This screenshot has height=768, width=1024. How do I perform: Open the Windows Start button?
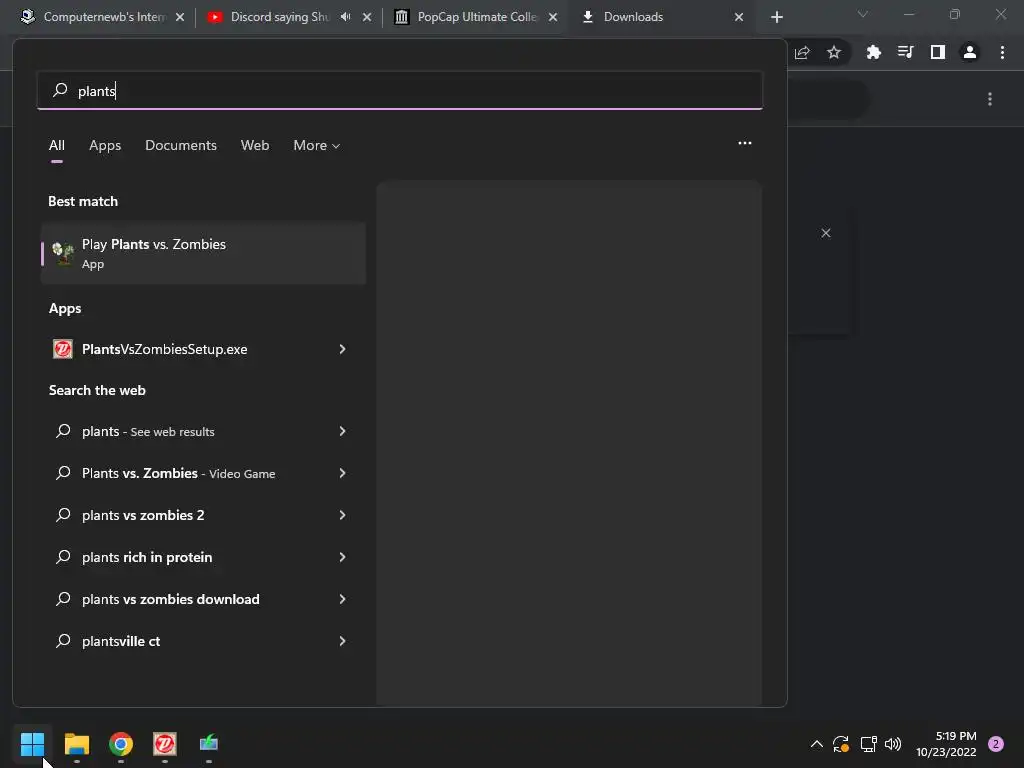32,743
